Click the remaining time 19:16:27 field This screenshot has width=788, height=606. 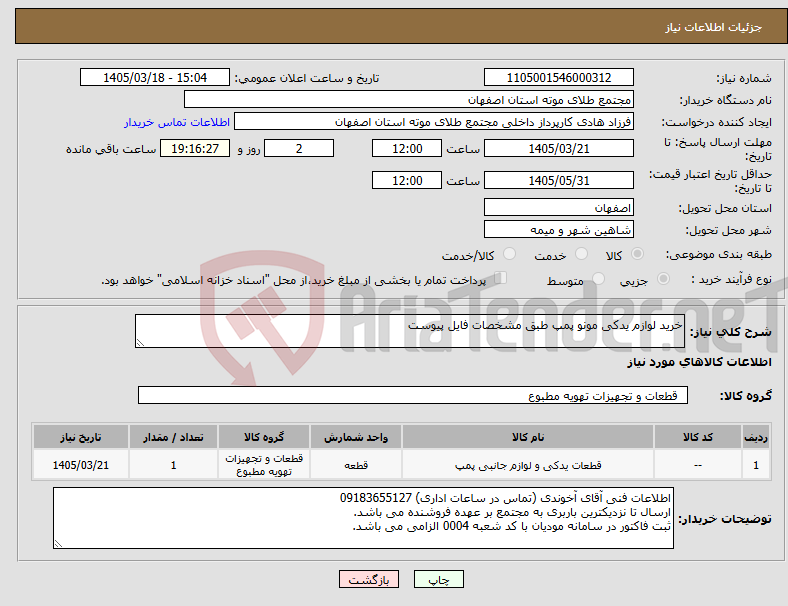coord(195,149)
